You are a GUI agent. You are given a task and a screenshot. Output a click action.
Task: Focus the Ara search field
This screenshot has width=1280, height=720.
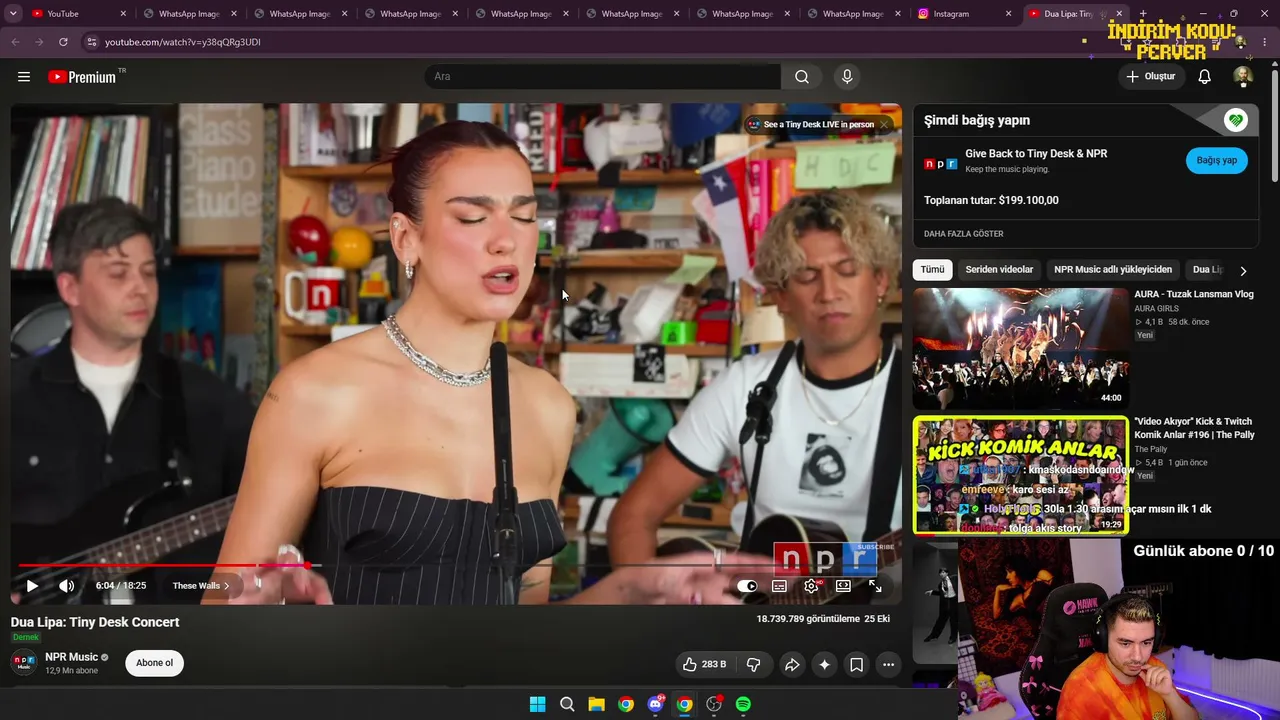point(603,77)
